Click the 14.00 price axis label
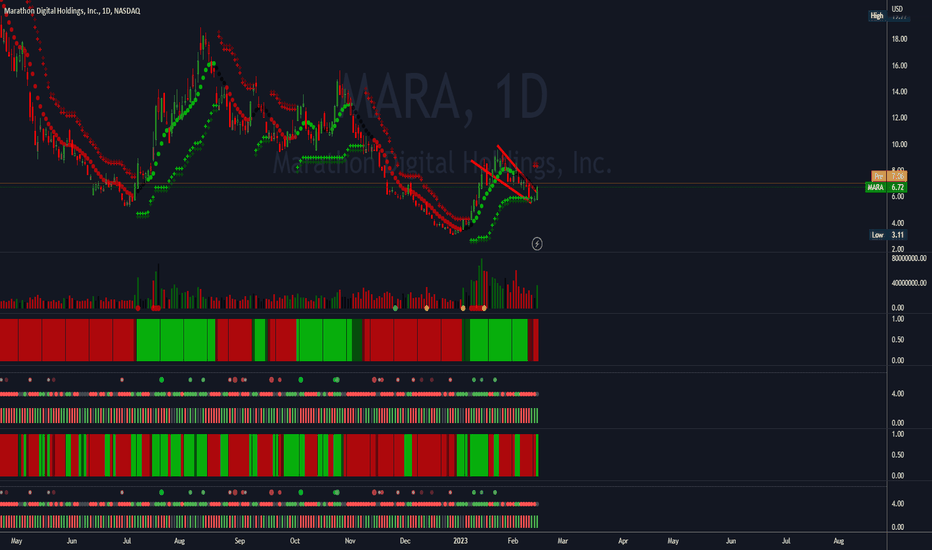Screen dimensions: 932x550 pos(899,92)
